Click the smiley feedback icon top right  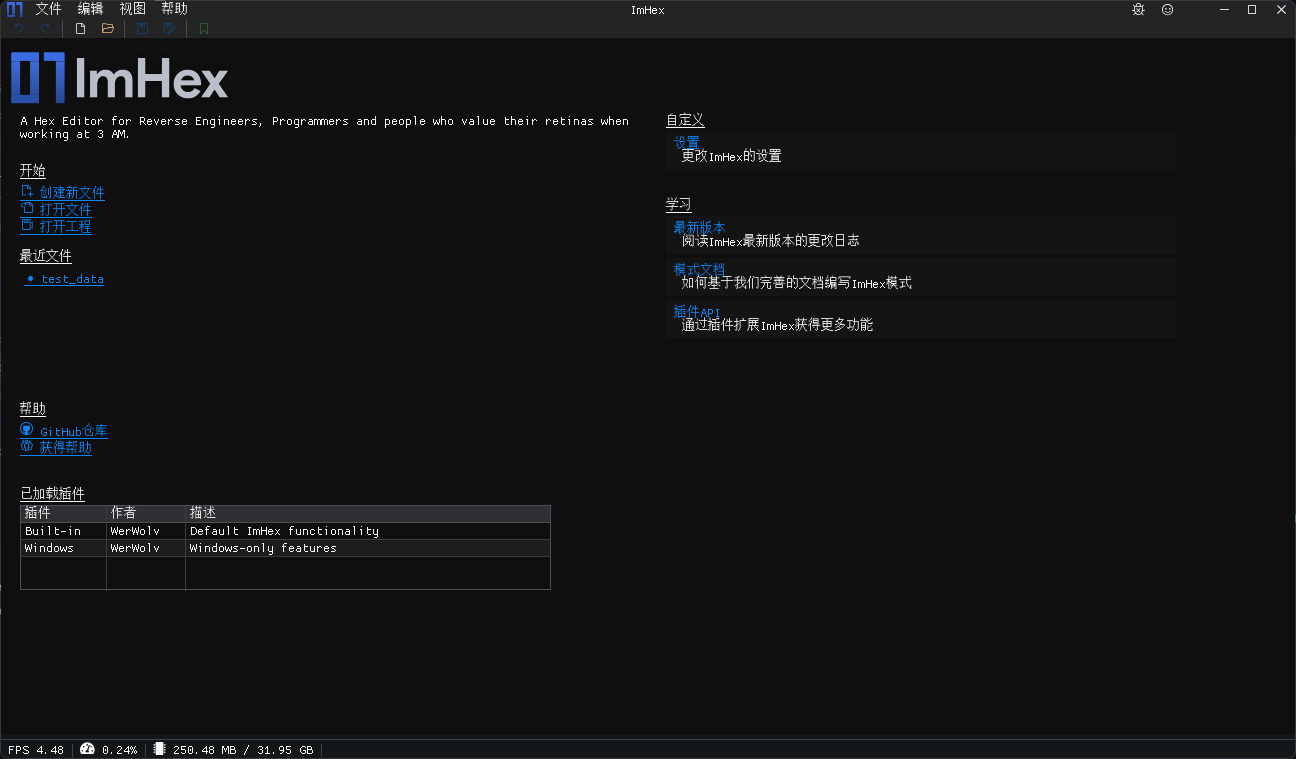1167,9
